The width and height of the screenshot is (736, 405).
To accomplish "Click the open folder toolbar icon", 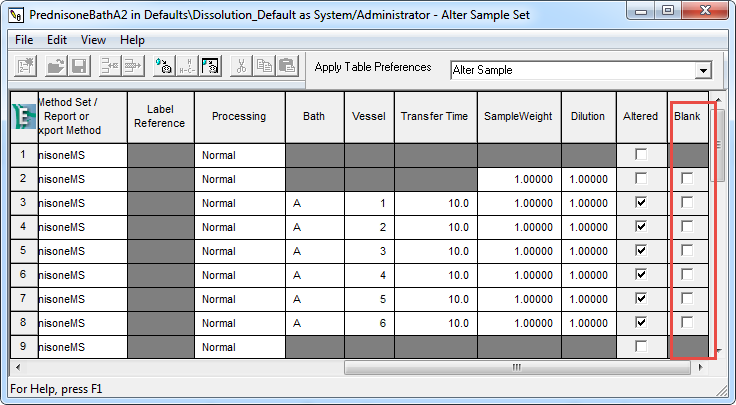I will 56,66.
